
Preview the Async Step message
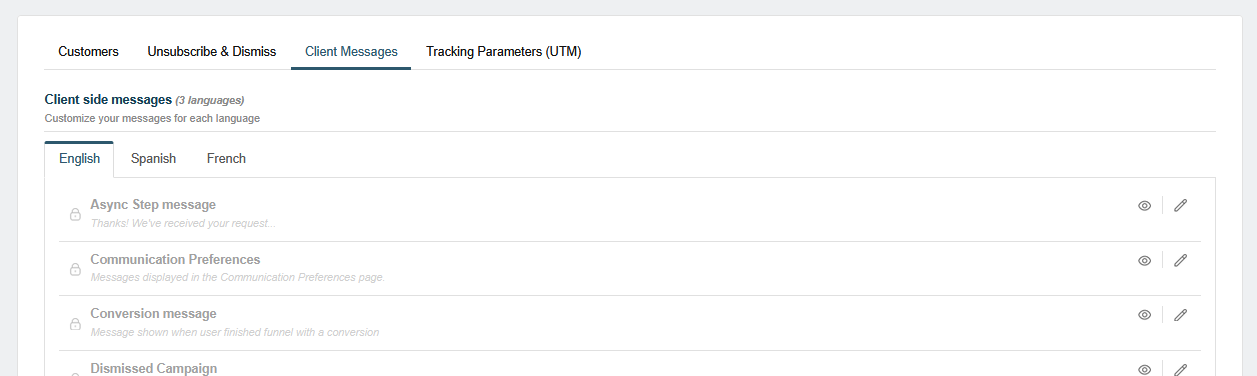(x=1144, y=206)
